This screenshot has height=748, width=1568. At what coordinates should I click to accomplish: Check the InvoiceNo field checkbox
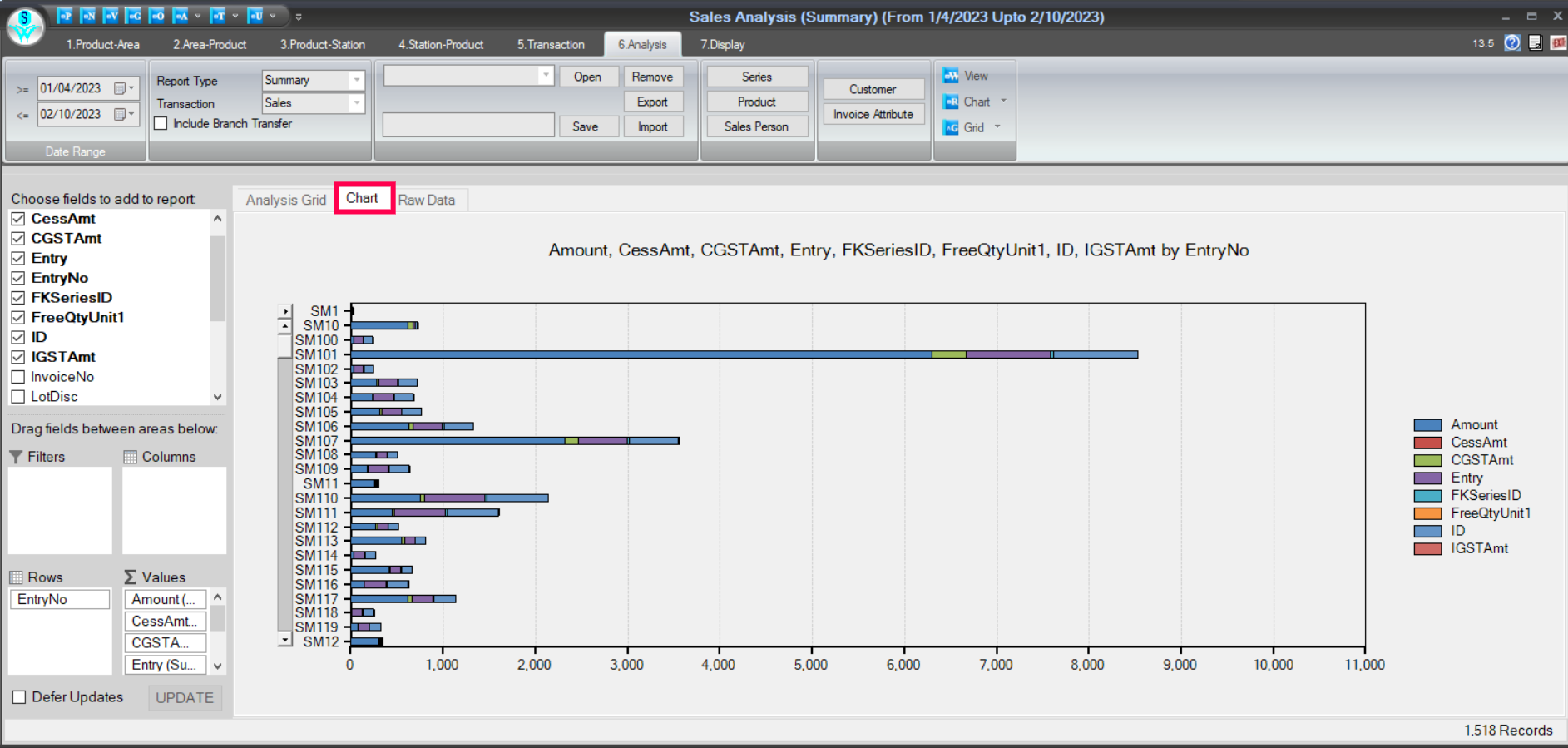click(18, 377)
